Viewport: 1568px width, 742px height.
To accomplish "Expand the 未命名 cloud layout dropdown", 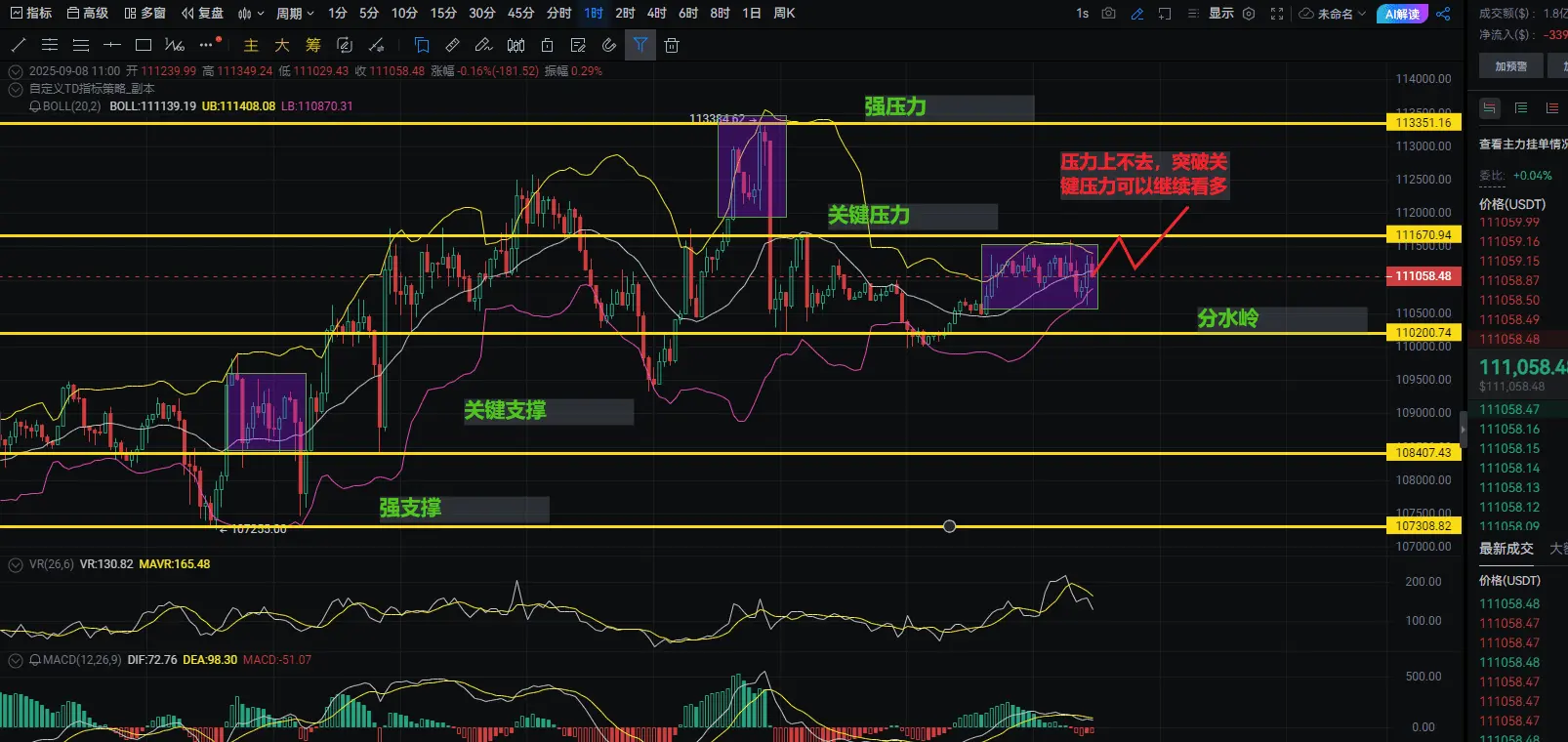I will tap(1333, 14).
